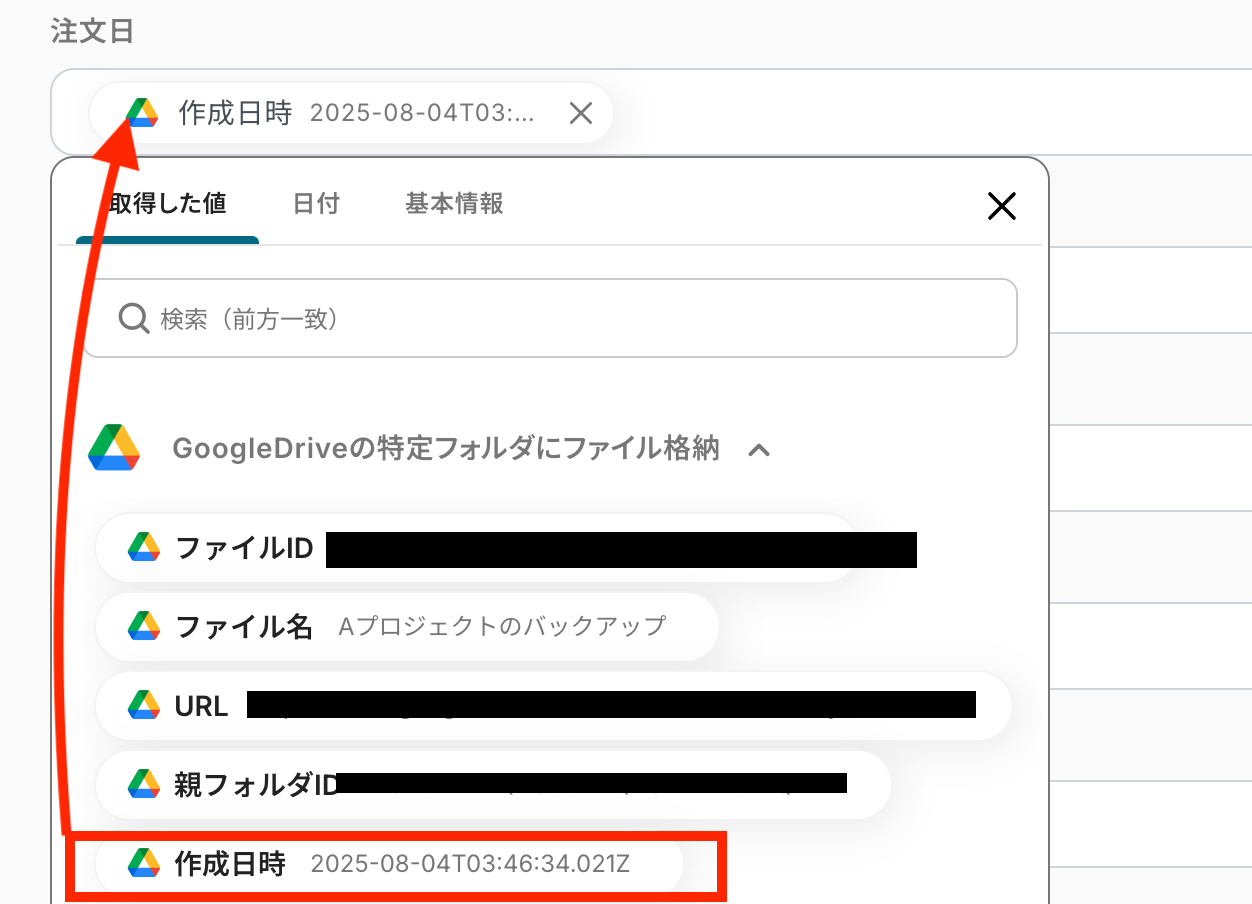Switch to the 日付 tab
Image resolution: width=1252 pixels, height=904 pixels.
click(x=316, y=204)
